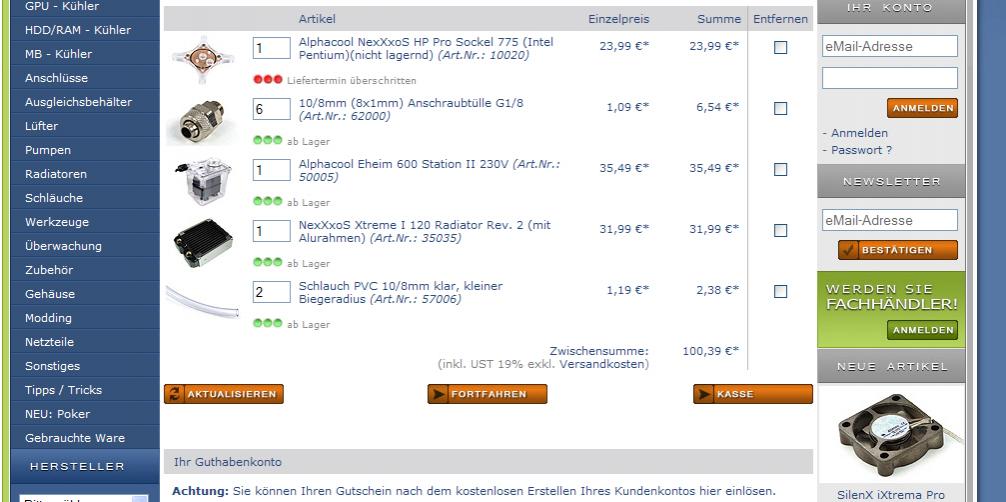The image size is (1006, 502).
Task: Click quantity field for NexXxoS HP Pro
Action: tap(271, 48)
